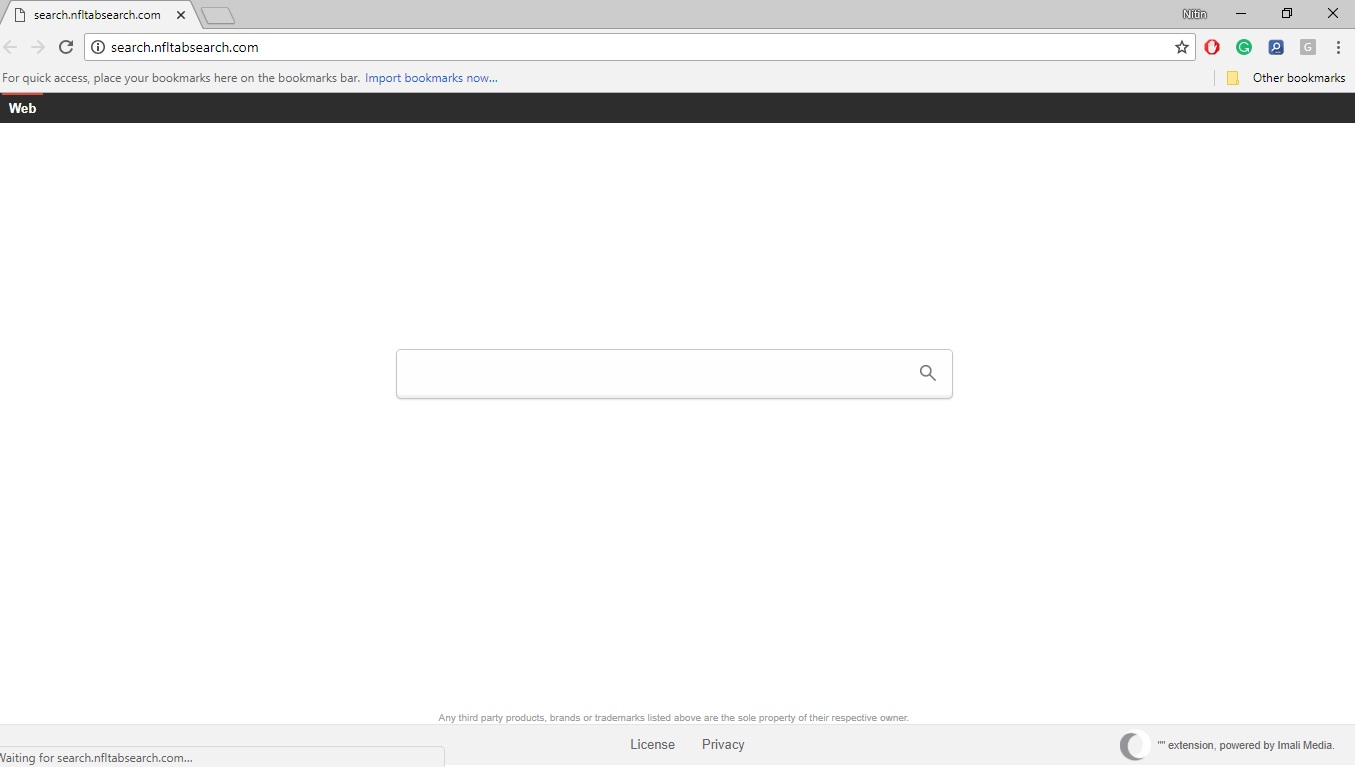This screenshot has width=1355, height=767.
Task: Open the red AdBlock extension icon
Action: click(1212, 46)
